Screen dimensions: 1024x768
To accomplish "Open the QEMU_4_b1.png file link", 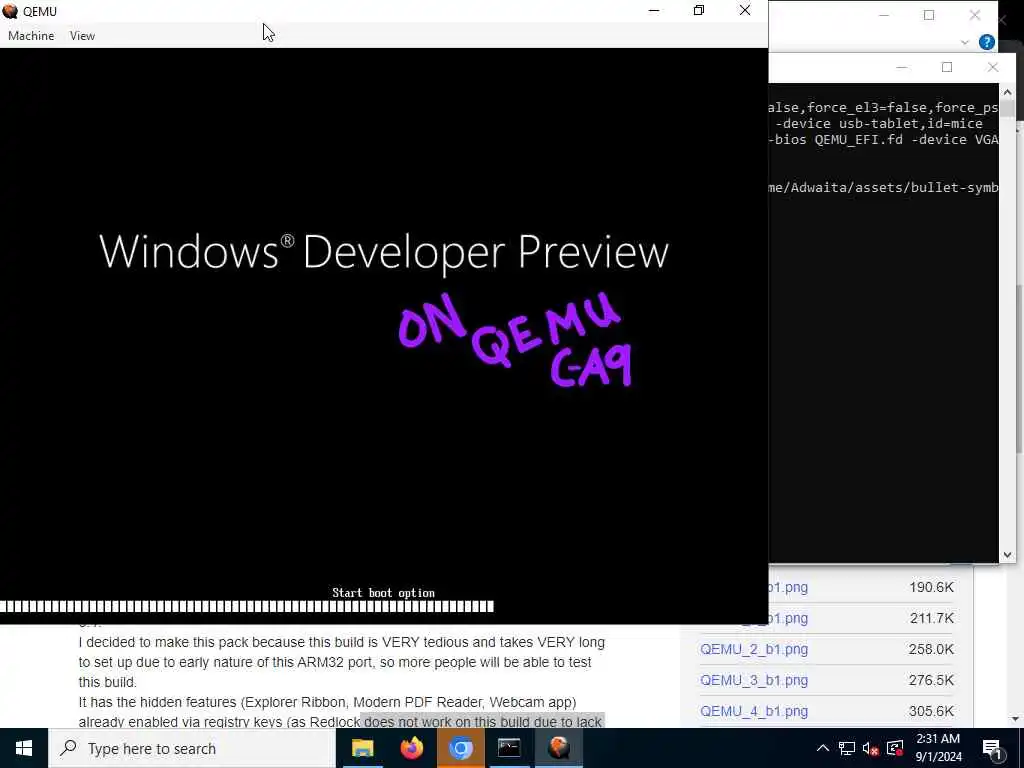I will point(754,711).
